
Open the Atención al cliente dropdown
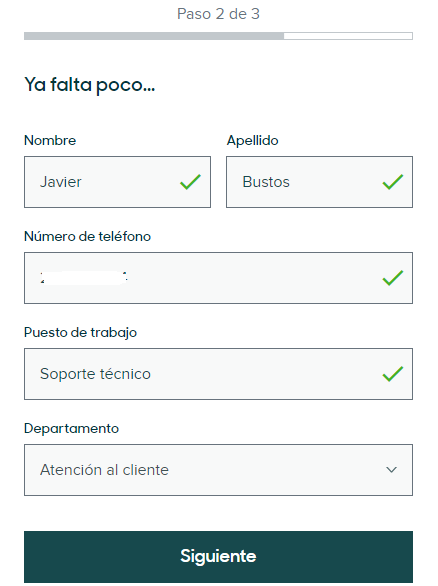(218, 470)
